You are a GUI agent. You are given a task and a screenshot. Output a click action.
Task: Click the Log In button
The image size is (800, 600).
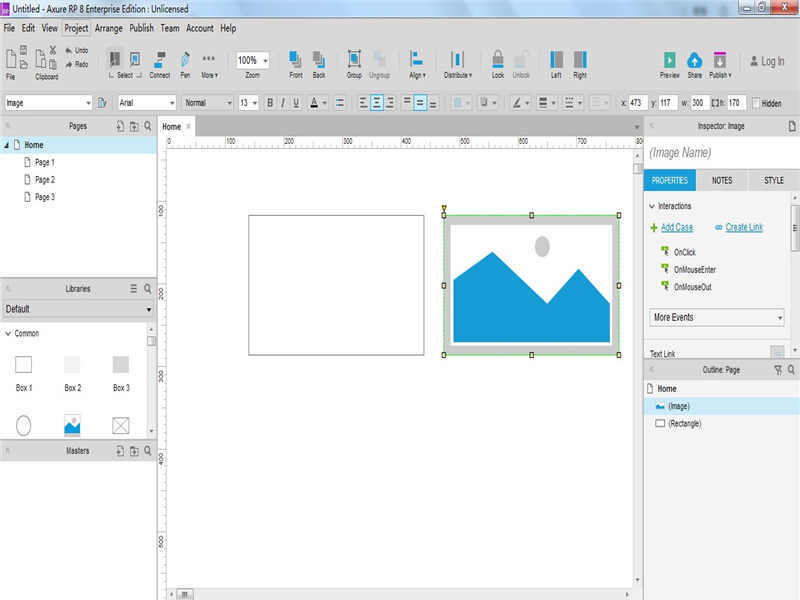pyautogui.click(x=767, y=61)
